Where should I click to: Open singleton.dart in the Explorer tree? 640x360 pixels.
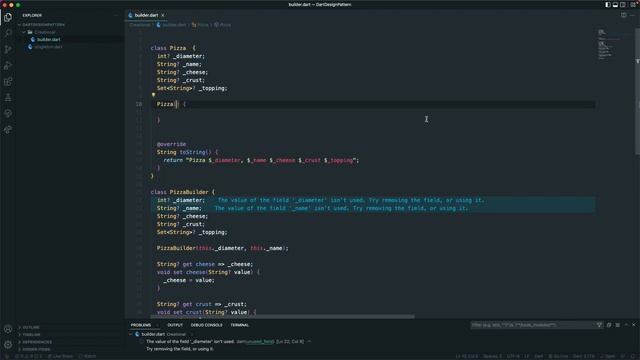click(48, 47)
